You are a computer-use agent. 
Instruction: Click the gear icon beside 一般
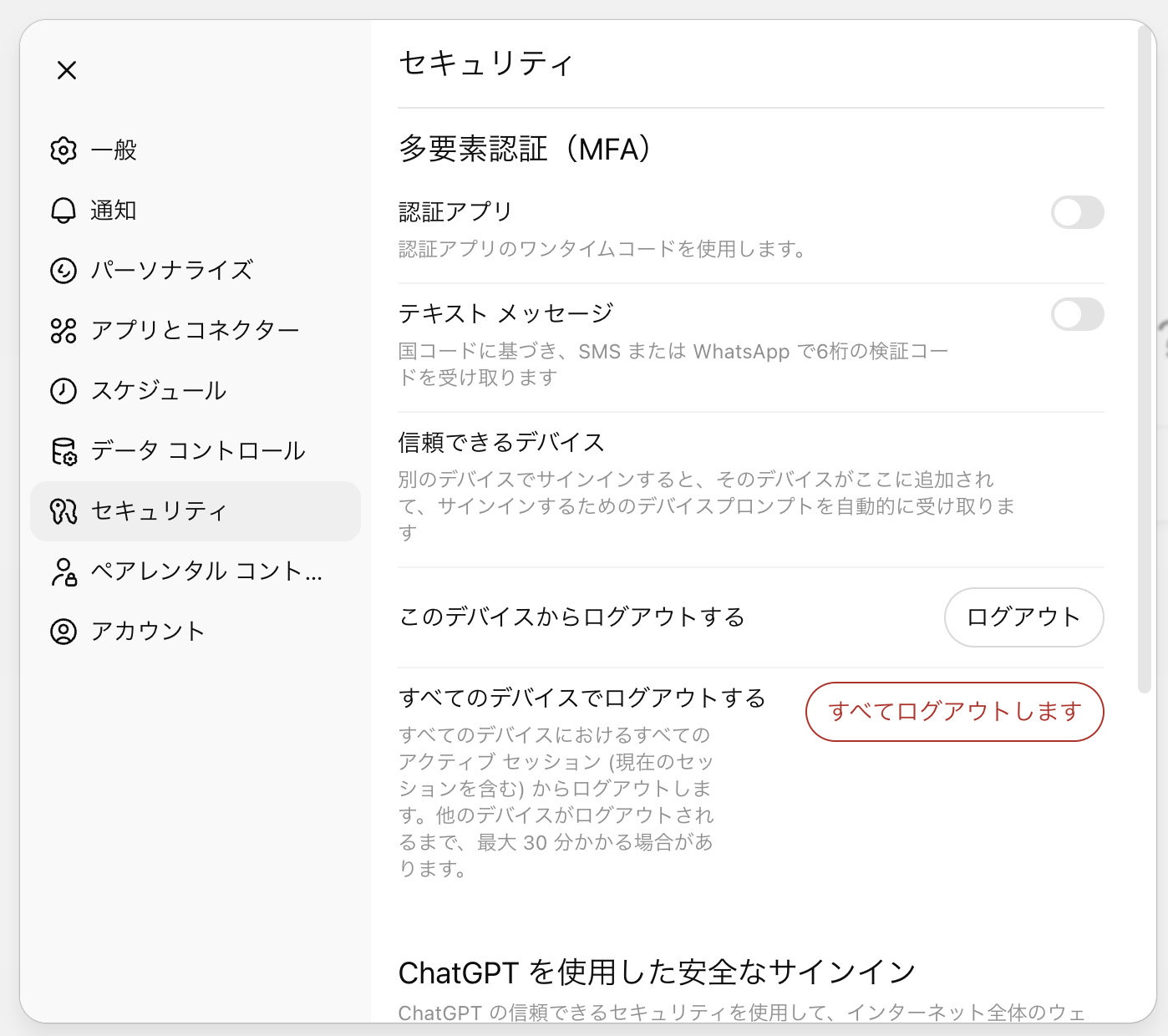coord(63,150)
